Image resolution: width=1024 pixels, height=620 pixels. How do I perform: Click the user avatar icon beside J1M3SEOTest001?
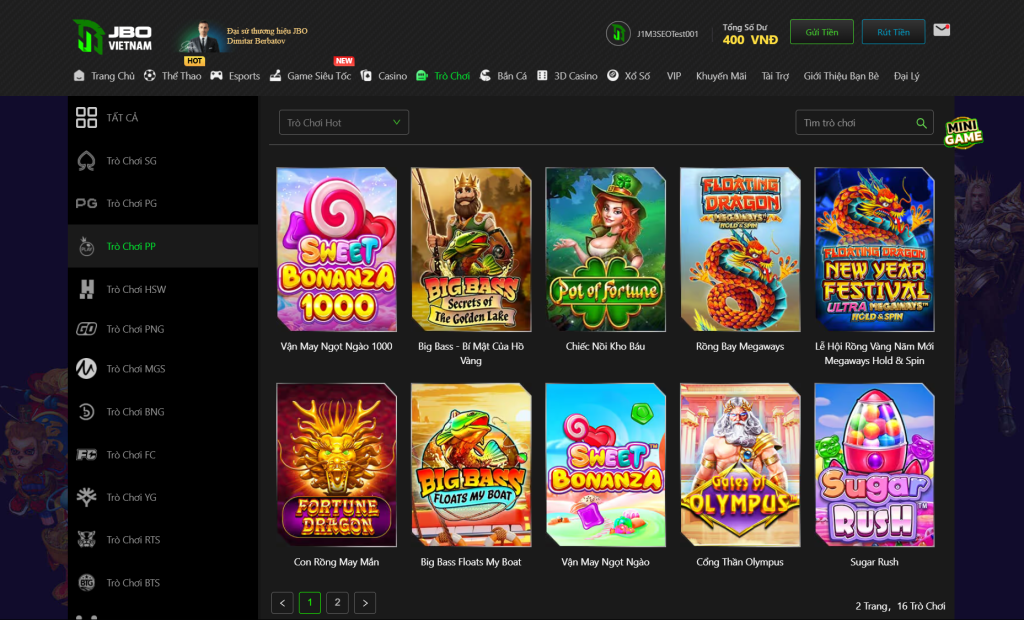coord(618,33)
